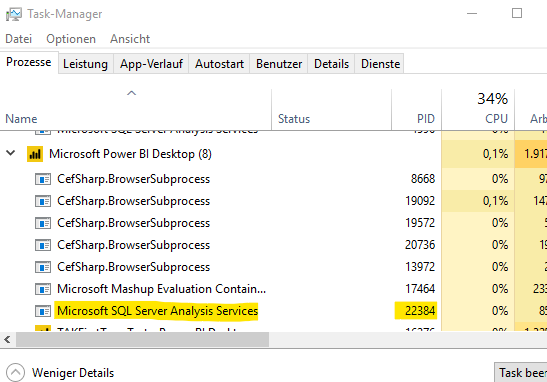Click the horizontal scrollbar left arrow
This screenshot has width=547, height=382.
pos(7,339)
